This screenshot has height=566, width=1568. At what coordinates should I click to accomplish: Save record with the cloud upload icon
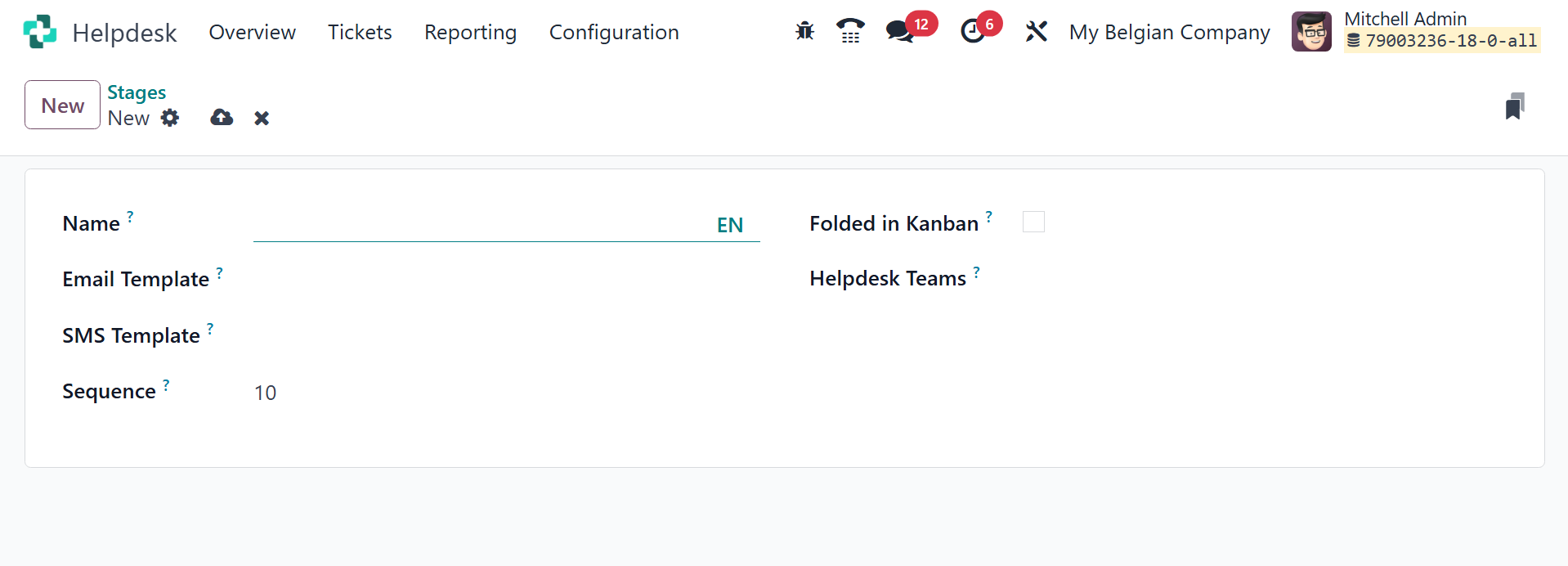[222, 118]
